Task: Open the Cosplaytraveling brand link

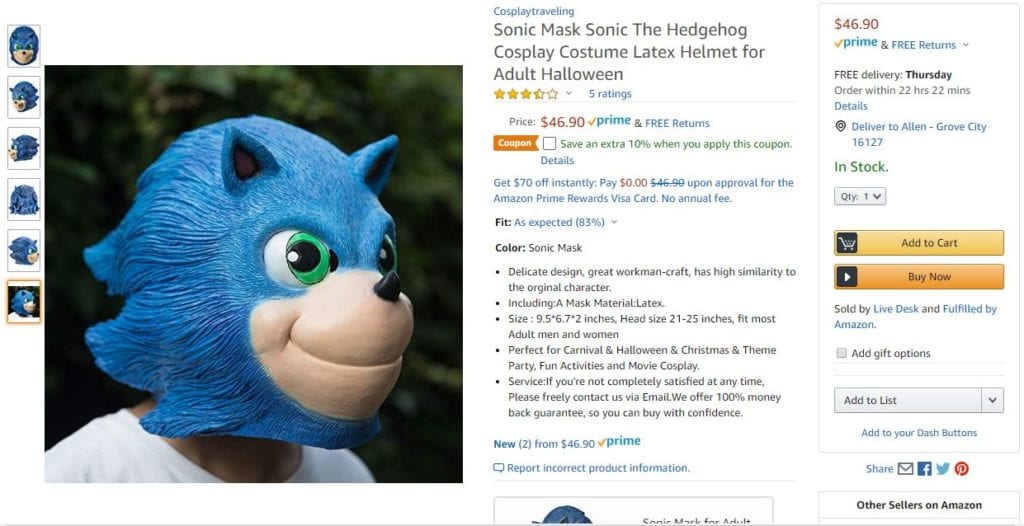Action: (534, 12)
